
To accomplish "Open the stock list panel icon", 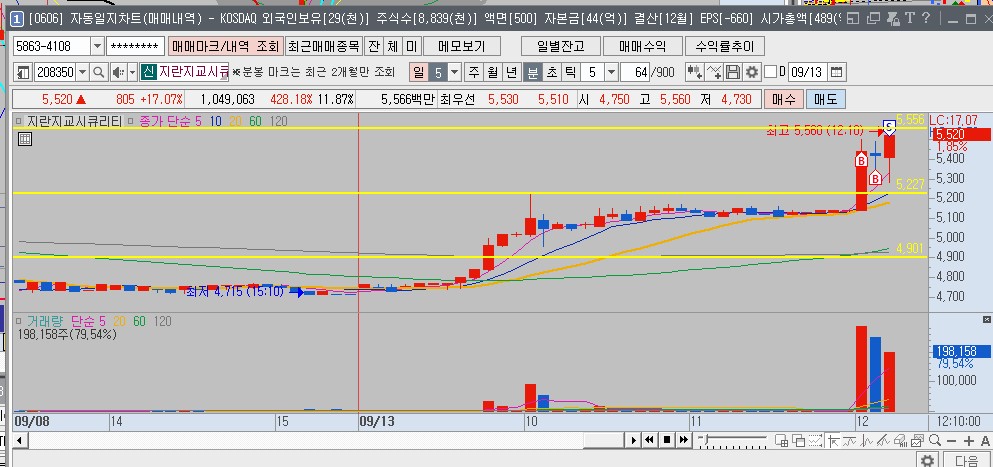I will click(23, 72).
